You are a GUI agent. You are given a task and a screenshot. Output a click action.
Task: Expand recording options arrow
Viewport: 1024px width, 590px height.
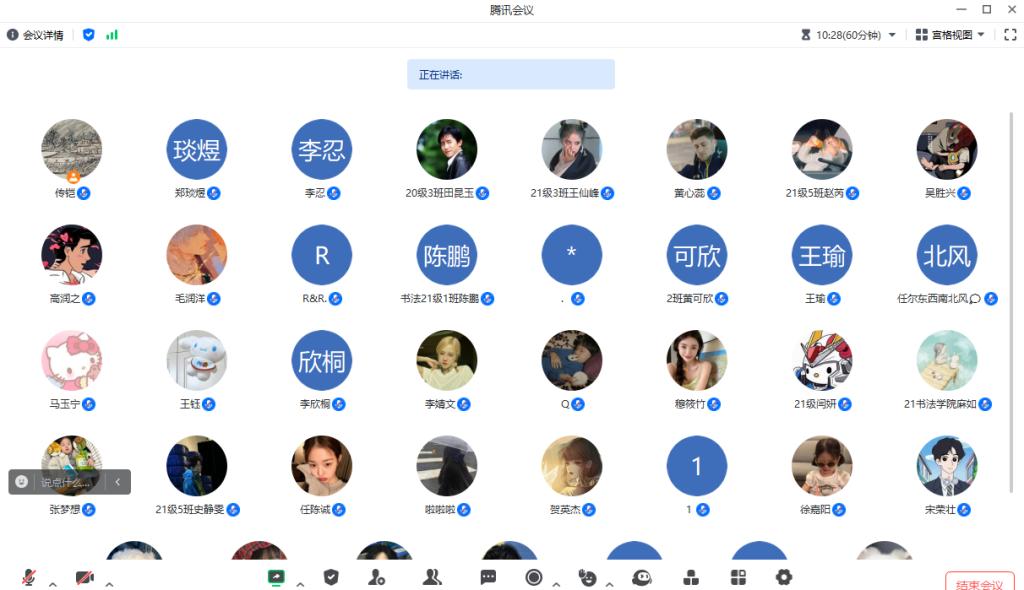tap(556, 584)
